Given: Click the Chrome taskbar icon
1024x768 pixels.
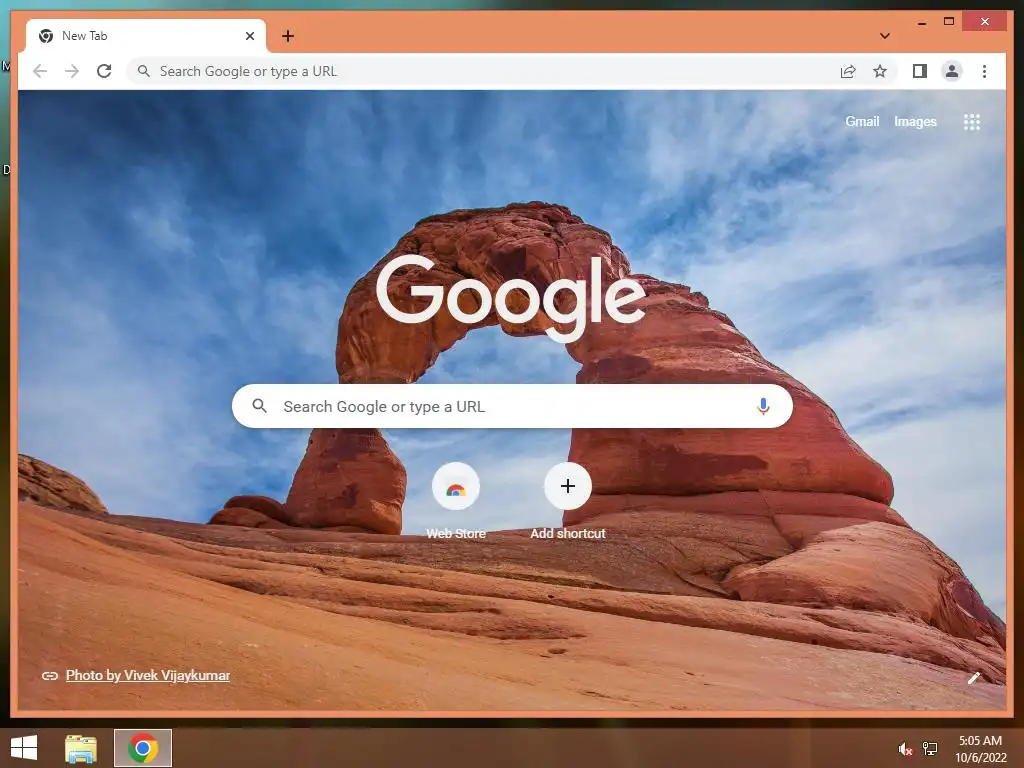Looking at the screenshot, I should click(x=143, y=748).
